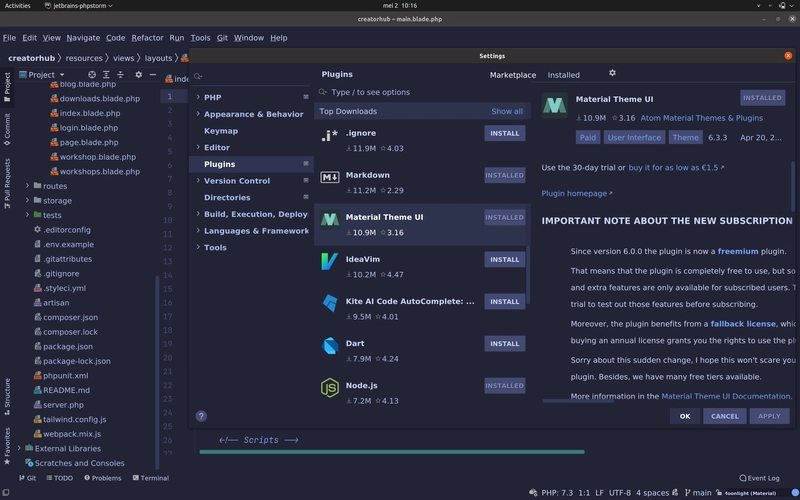This screenshot has width=800, height=500.
Task: Click the padlock read-only toggle in status bar
Action: tap(719, 493)
